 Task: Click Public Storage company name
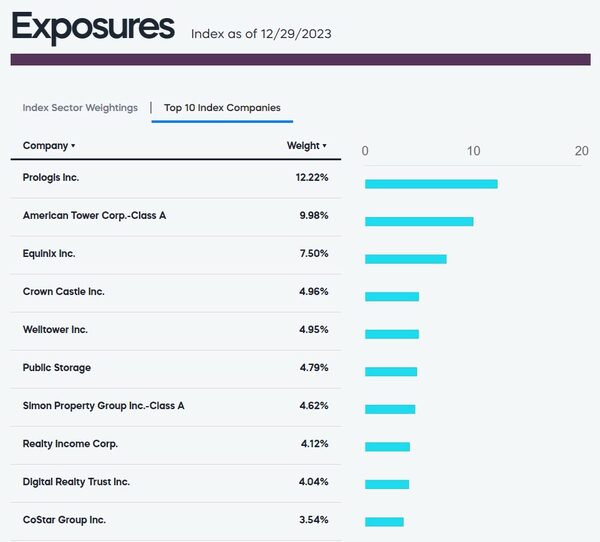[57, 367]
